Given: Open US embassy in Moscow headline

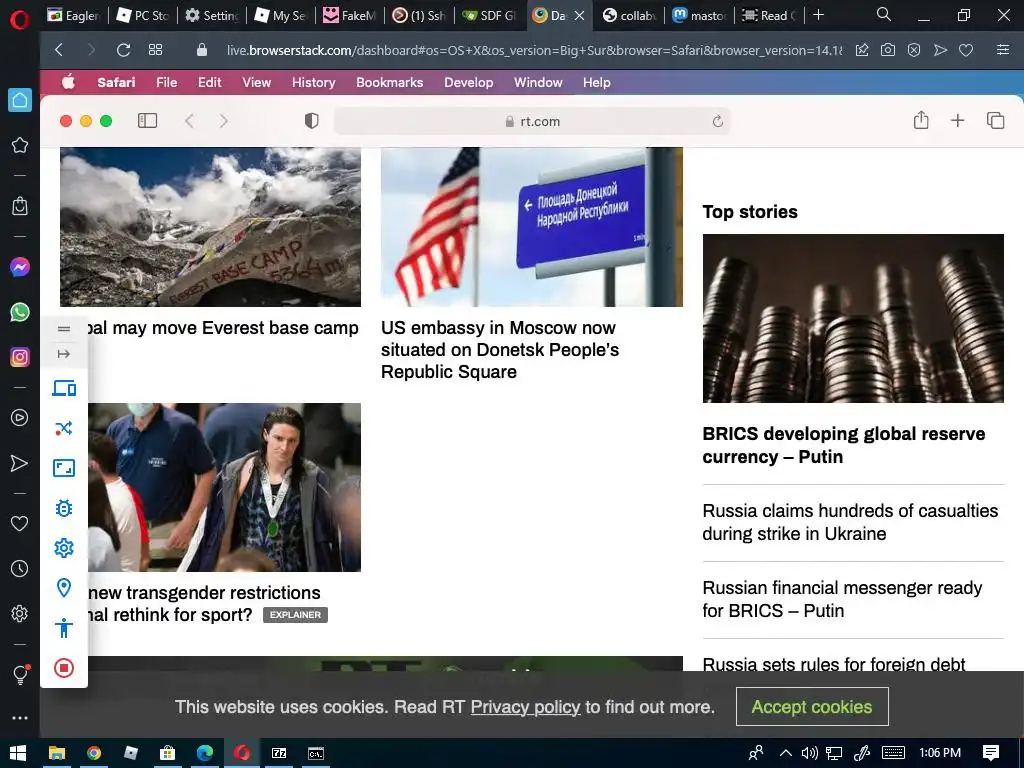Looking at the screenshot, I should click(x=500, y=349).
